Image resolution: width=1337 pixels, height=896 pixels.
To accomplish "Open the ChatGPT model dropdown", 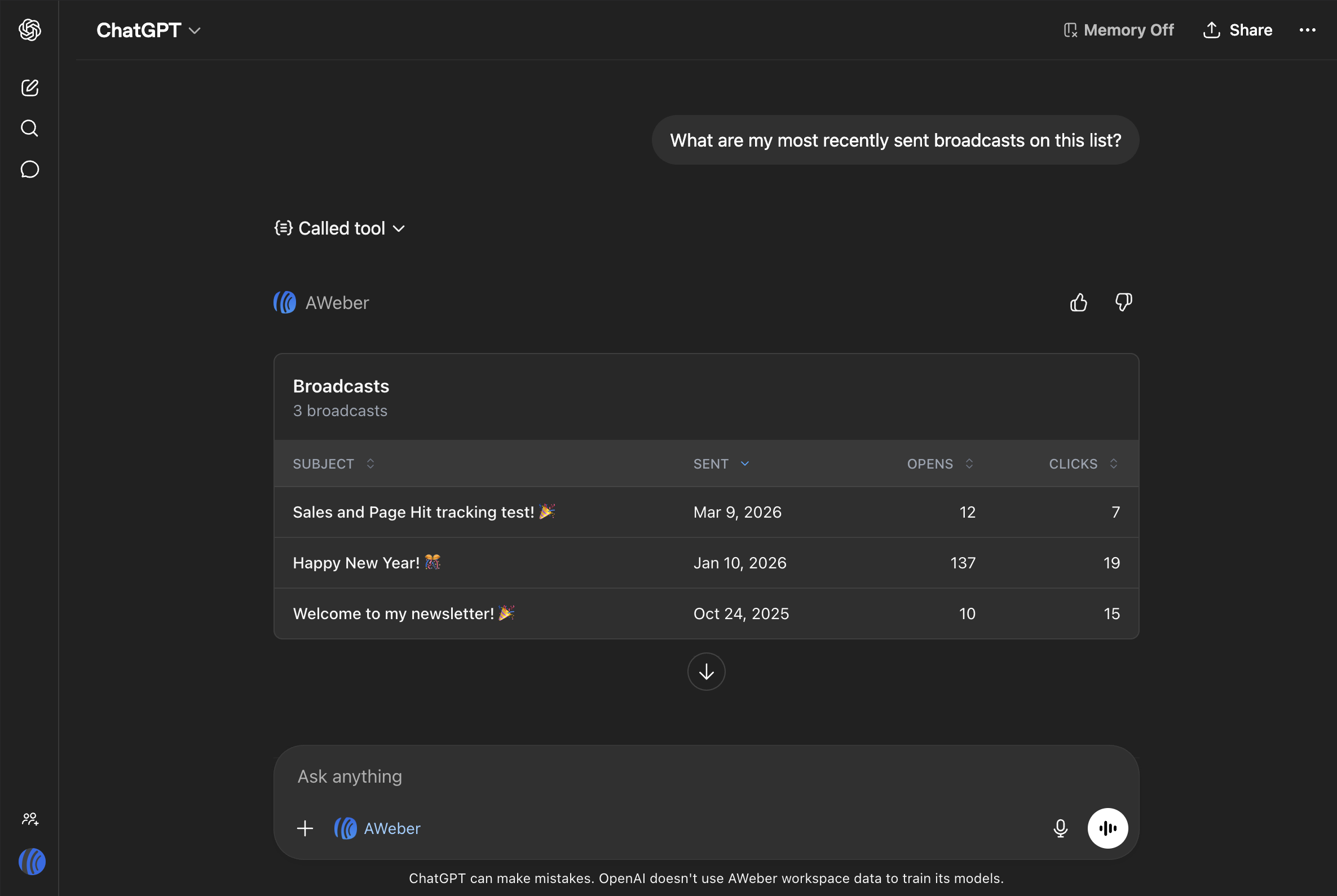I will 148,30.
